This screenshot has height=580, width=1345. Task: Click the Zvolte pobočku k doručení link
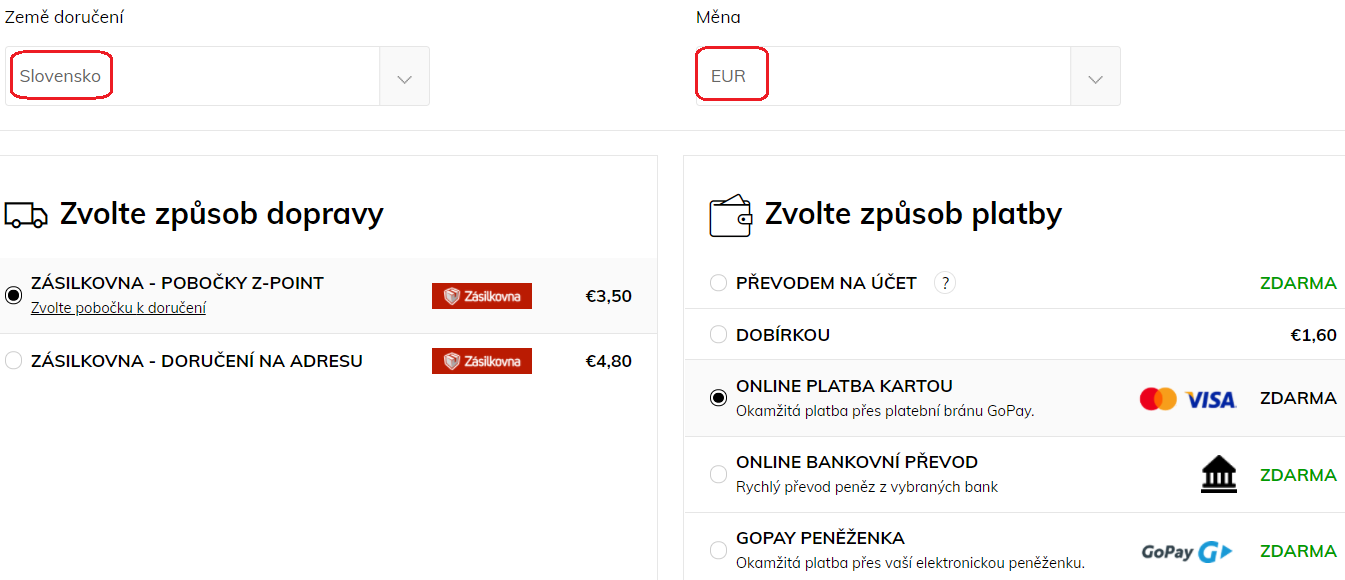[x=118, y=308]
